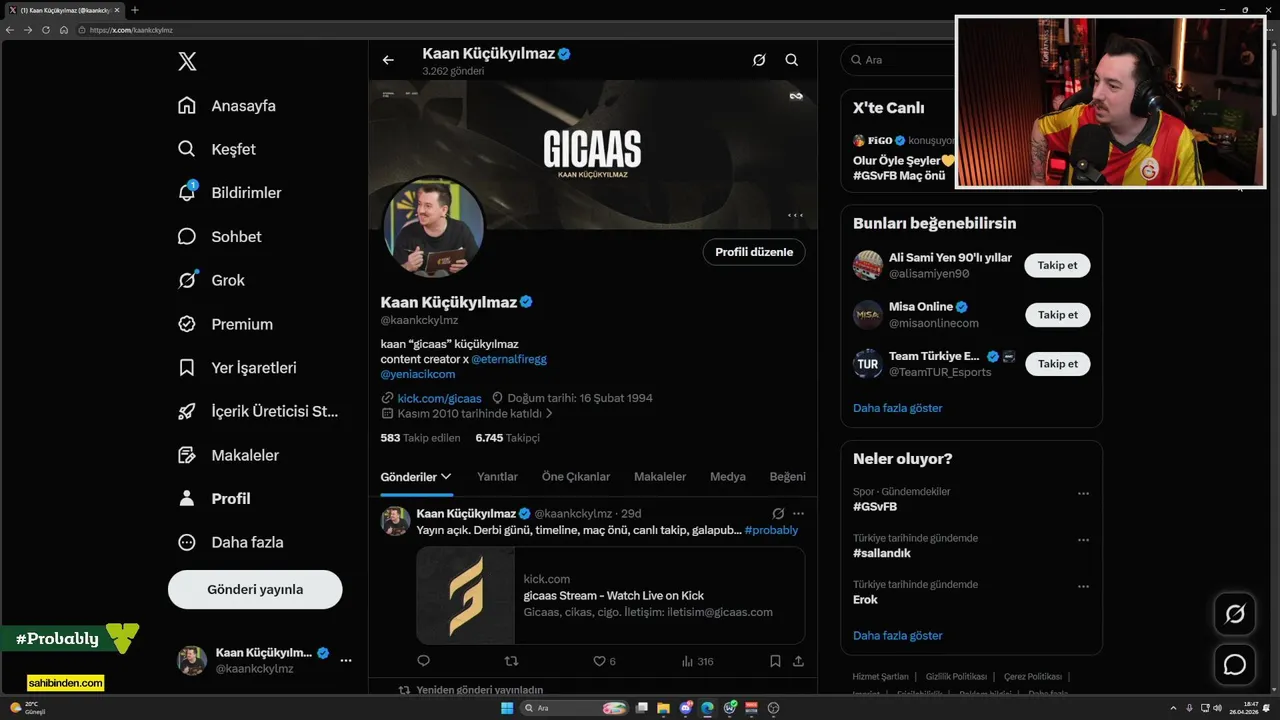Switch to Makaleler profile tab
Image resolution: width=1280 pixels, height=720 pixels.
click(x=660, y=477)
